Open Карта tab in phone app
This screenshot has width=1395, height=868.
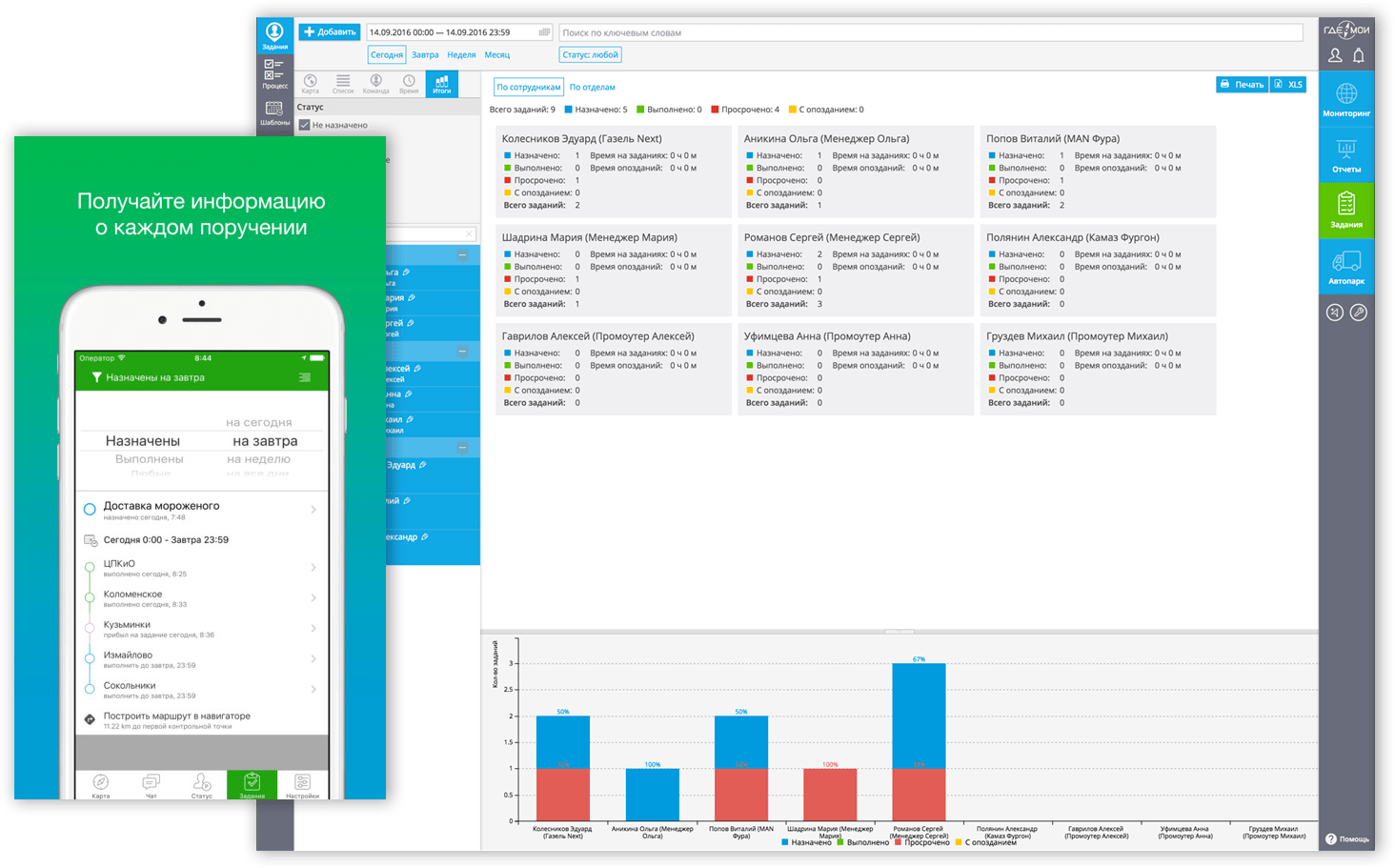coord(100,785)
